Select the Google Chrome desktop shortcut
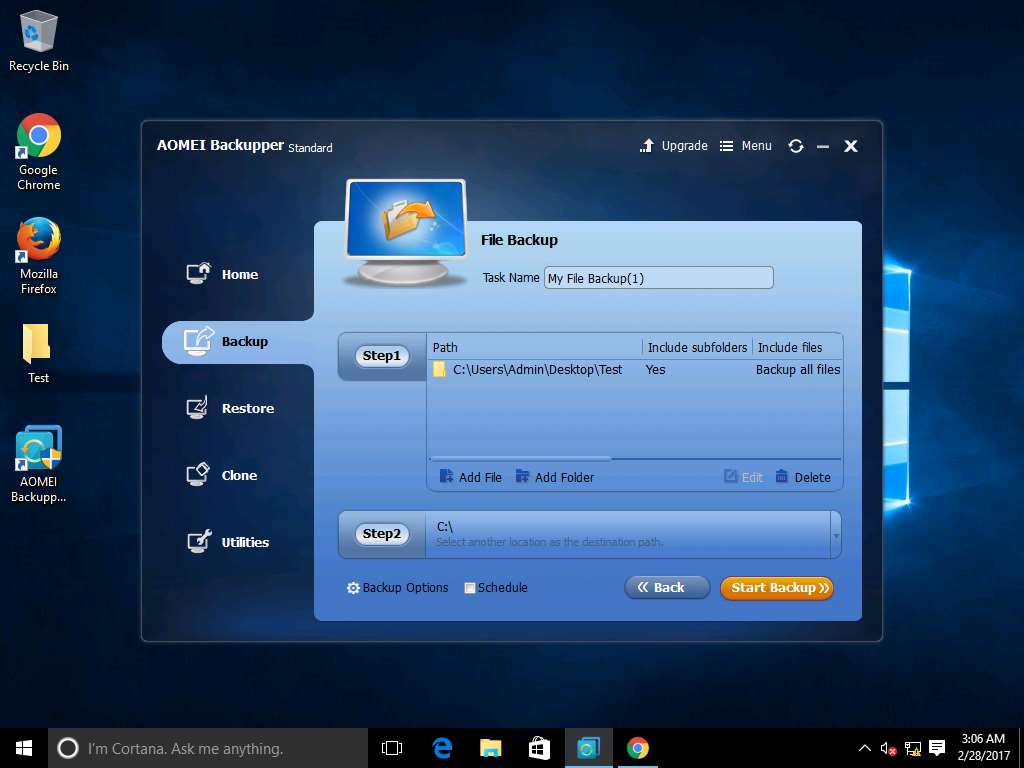Image resolution: width=1024 pixels, height=768 pixels. (x=39, y=153)
